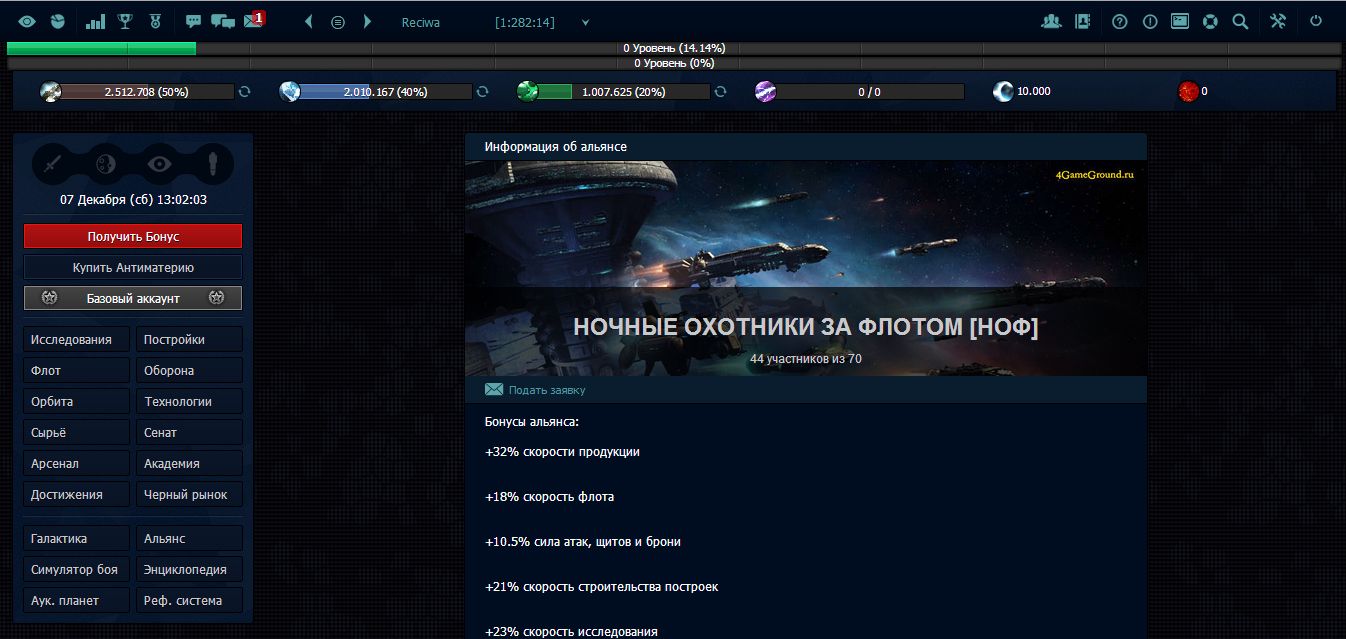Open the exclamation mark info icon
Image resolution: width=1346 pixels, height=639 pixels.
[1150, 21]
